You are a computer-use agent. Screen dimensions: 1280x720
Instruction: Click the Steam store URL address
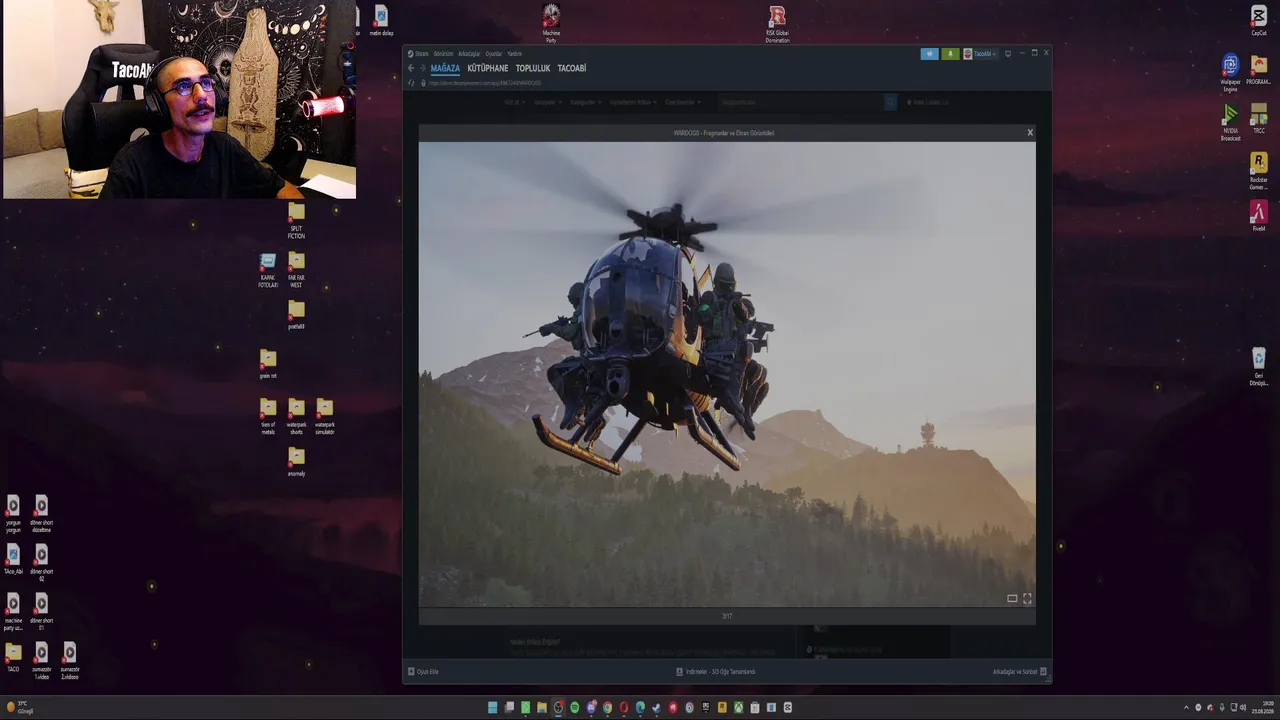coord(485,83)
